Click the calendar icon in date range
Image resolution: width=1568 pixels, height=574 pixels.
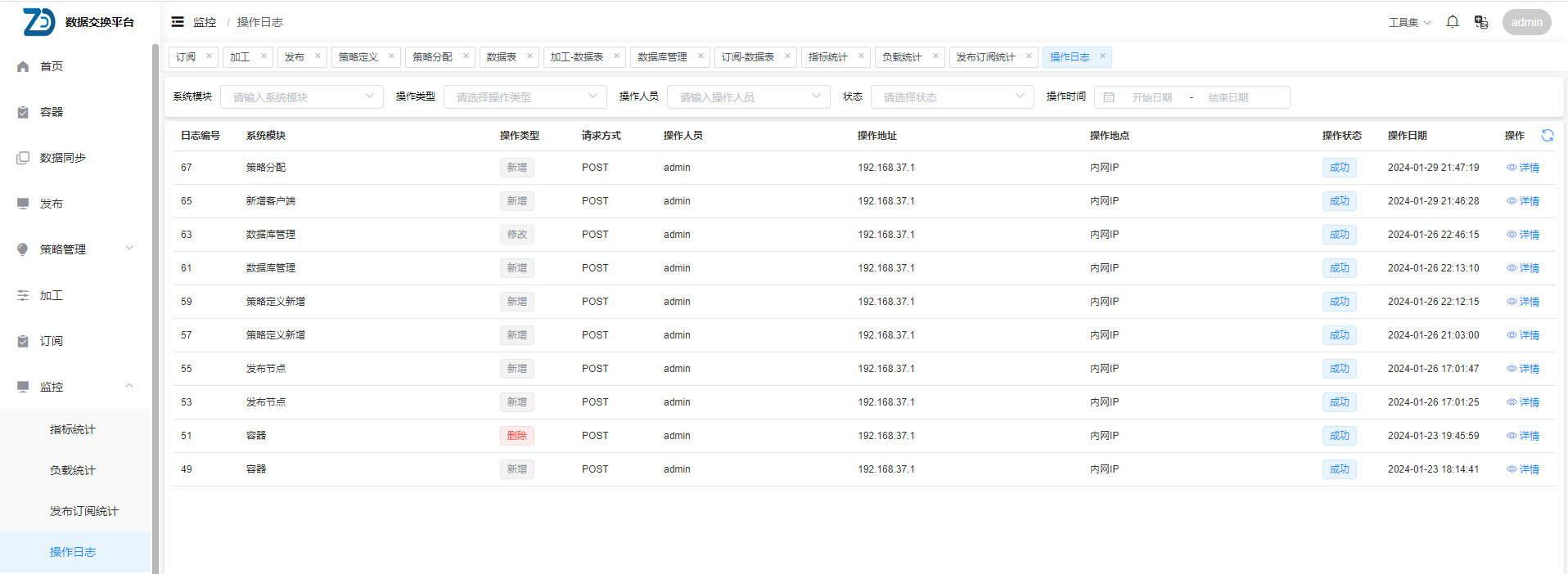1109,97
